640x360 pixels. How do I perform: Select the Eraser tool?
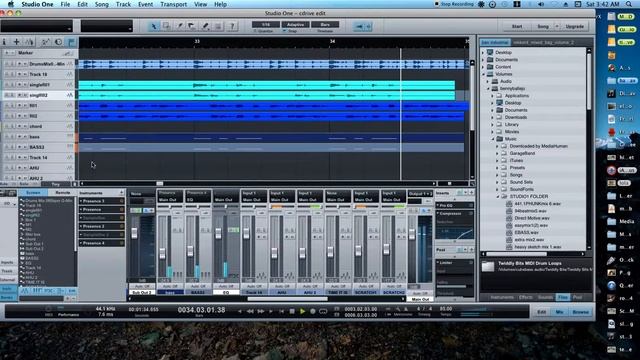(x=192, y=27)
